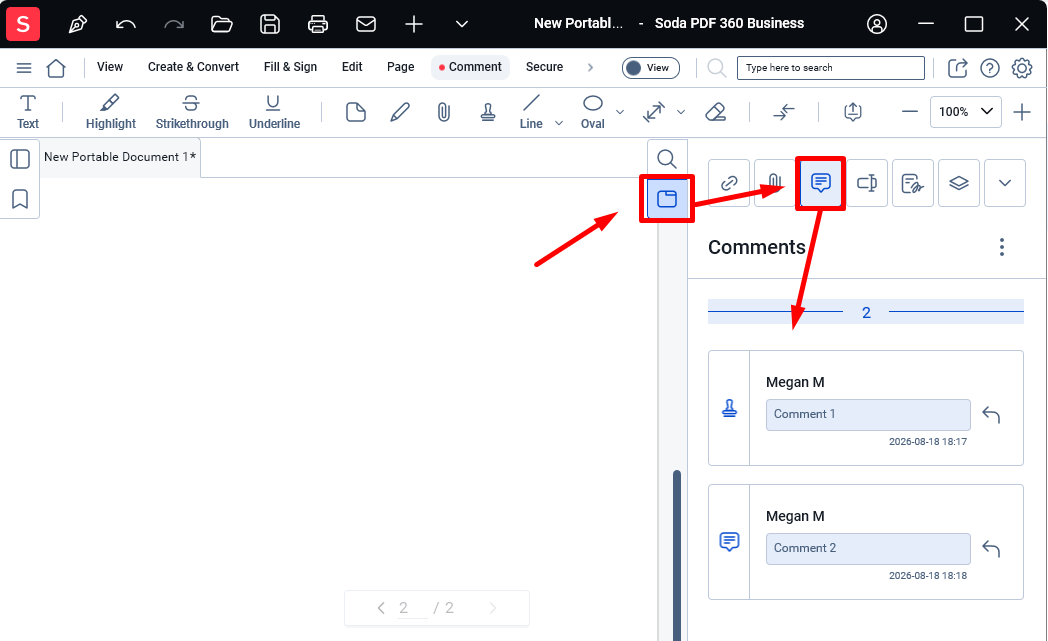The height and width of the screenshot is (641, 1048).
Task: Open a file with the folder icon
Action: coord(221,25)
